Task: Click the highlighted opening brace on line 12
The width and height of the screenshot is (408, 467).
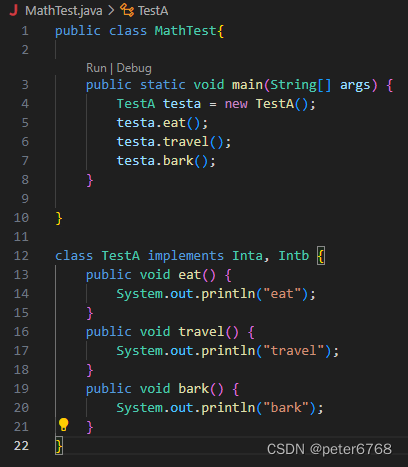Action: (x=321, y=256)
